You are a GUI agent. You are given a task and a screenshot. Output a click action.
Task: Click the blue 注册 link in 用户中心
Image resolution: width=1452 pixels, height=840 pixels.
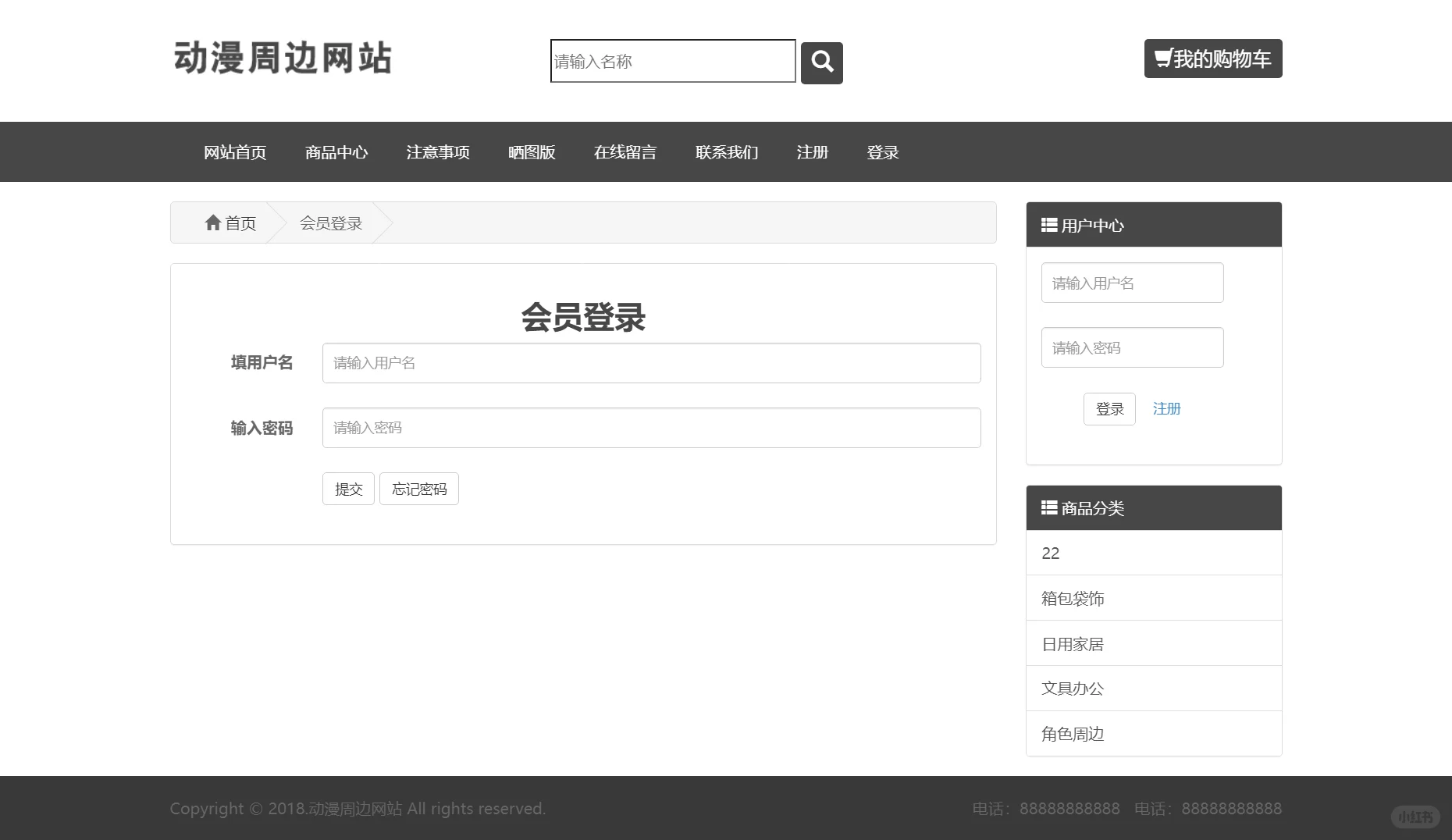[1166, 408]
